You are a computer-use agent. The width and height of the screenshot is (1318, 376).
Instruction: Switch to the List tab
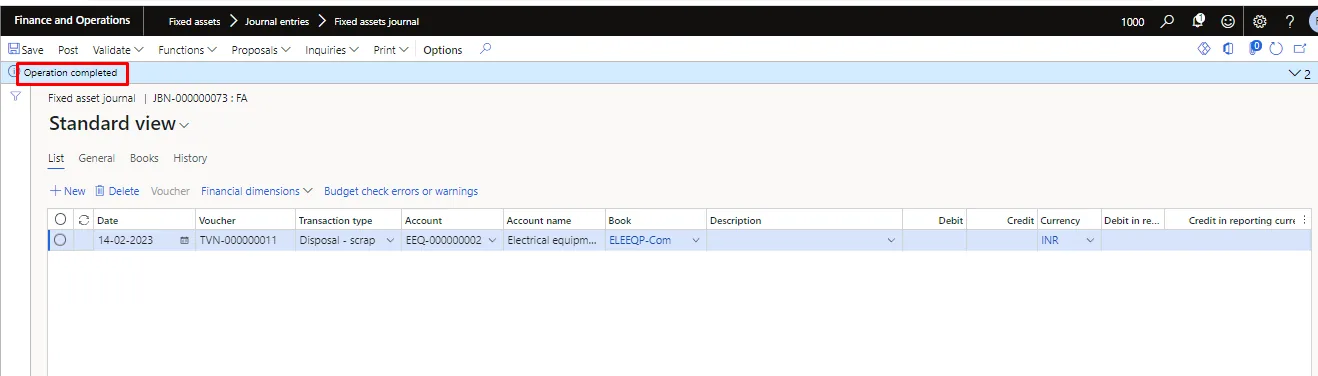pos(56,158)
